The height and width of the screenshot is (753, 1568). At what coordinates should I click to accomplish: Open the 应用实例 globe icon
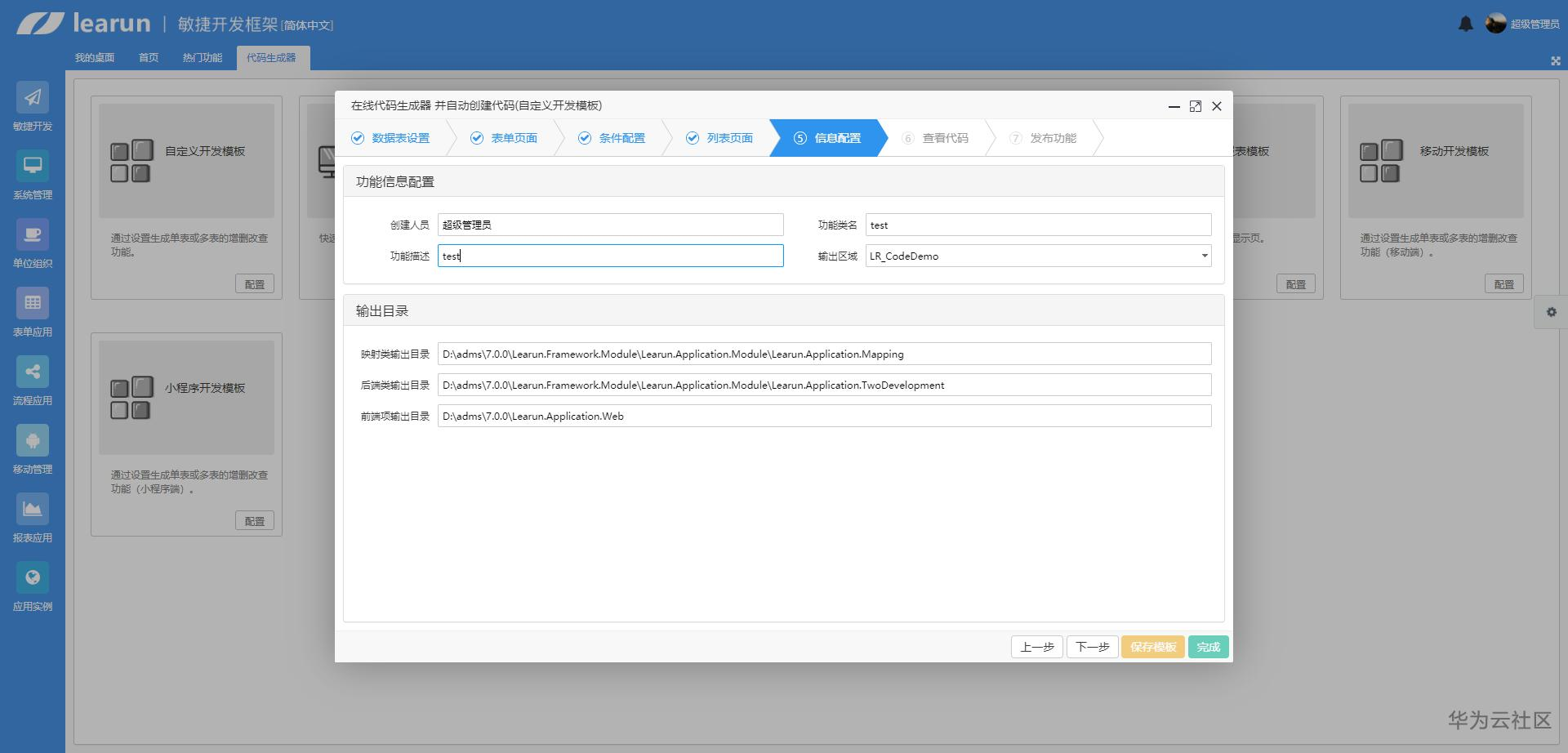click(x=33, y=578)
